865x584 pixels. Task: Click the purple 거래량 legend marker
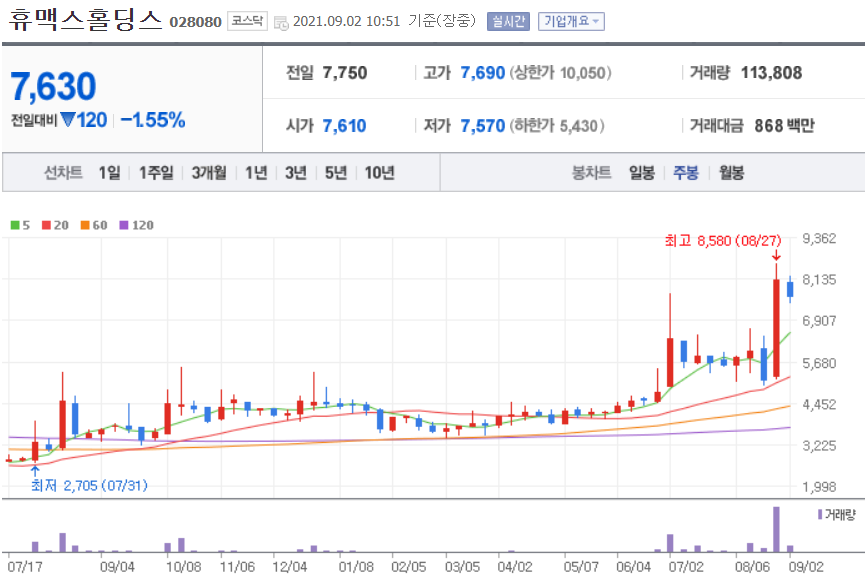pyautogui.click(x=820, y=515)
